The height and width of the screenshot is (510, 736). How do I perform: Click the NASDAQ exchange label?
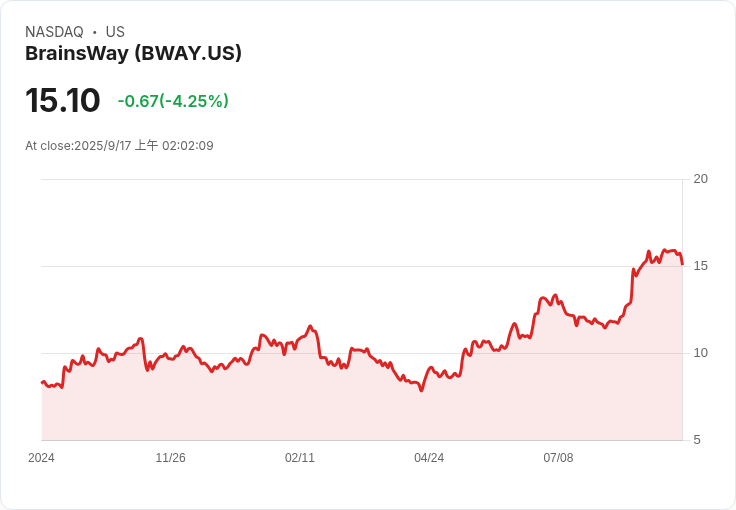[x=54, y=32]
